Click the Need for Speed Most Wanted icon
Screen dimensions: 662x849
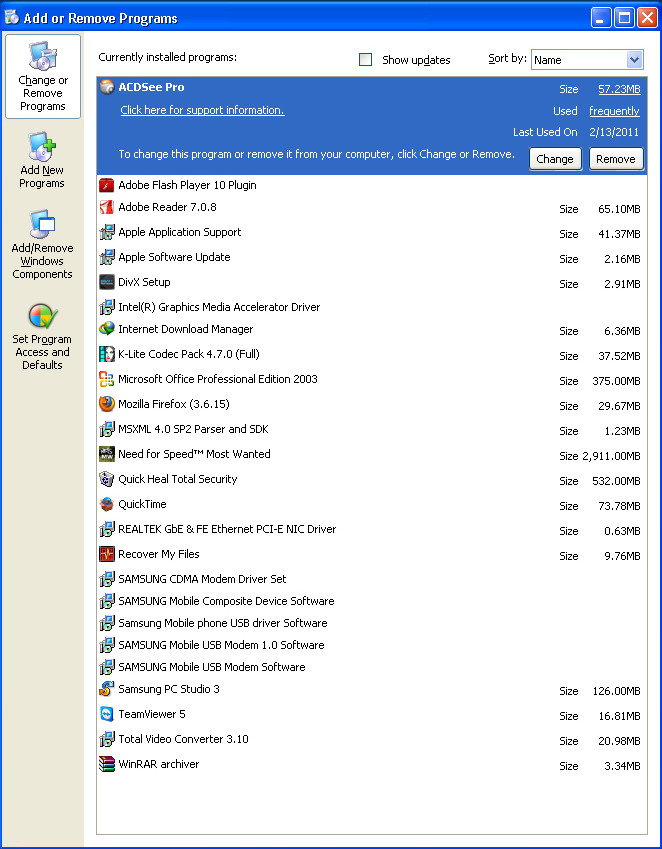[107, 454]
